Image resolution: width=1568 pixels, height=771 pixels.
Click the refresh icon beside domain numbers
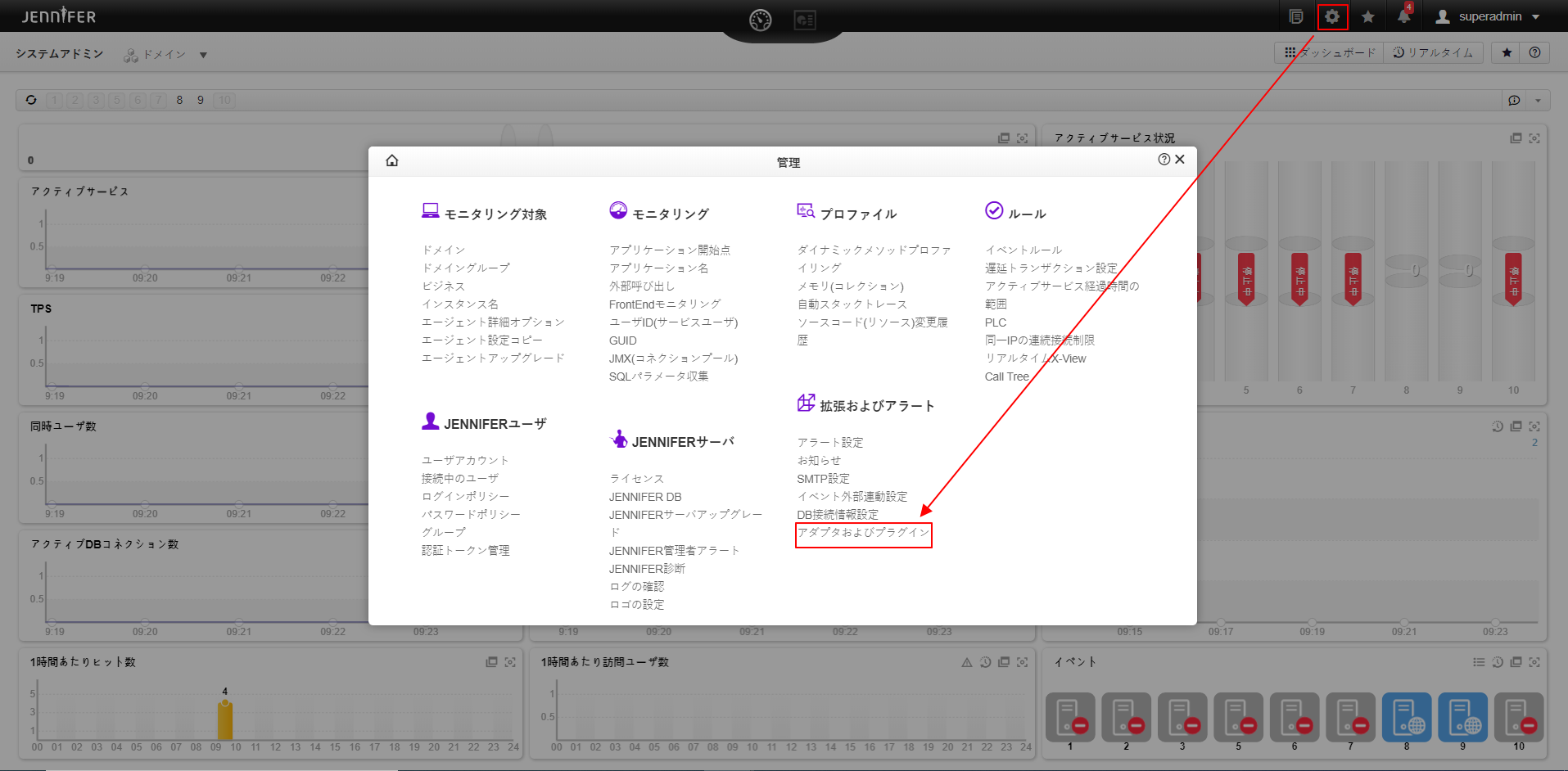pyautogui.click(x=31, y=100)
